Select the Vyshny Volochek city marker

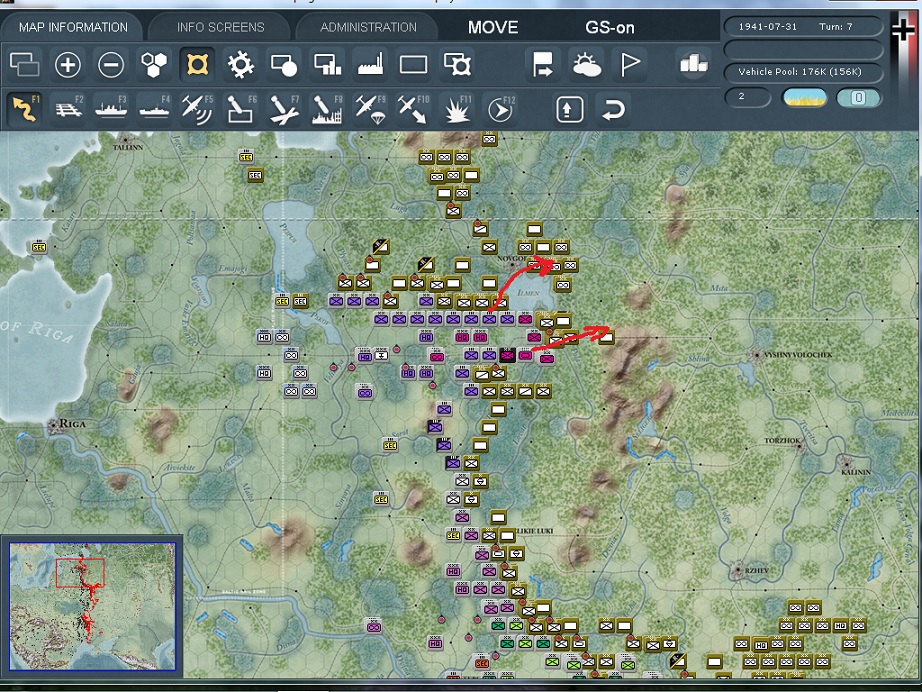pos(757,355)
